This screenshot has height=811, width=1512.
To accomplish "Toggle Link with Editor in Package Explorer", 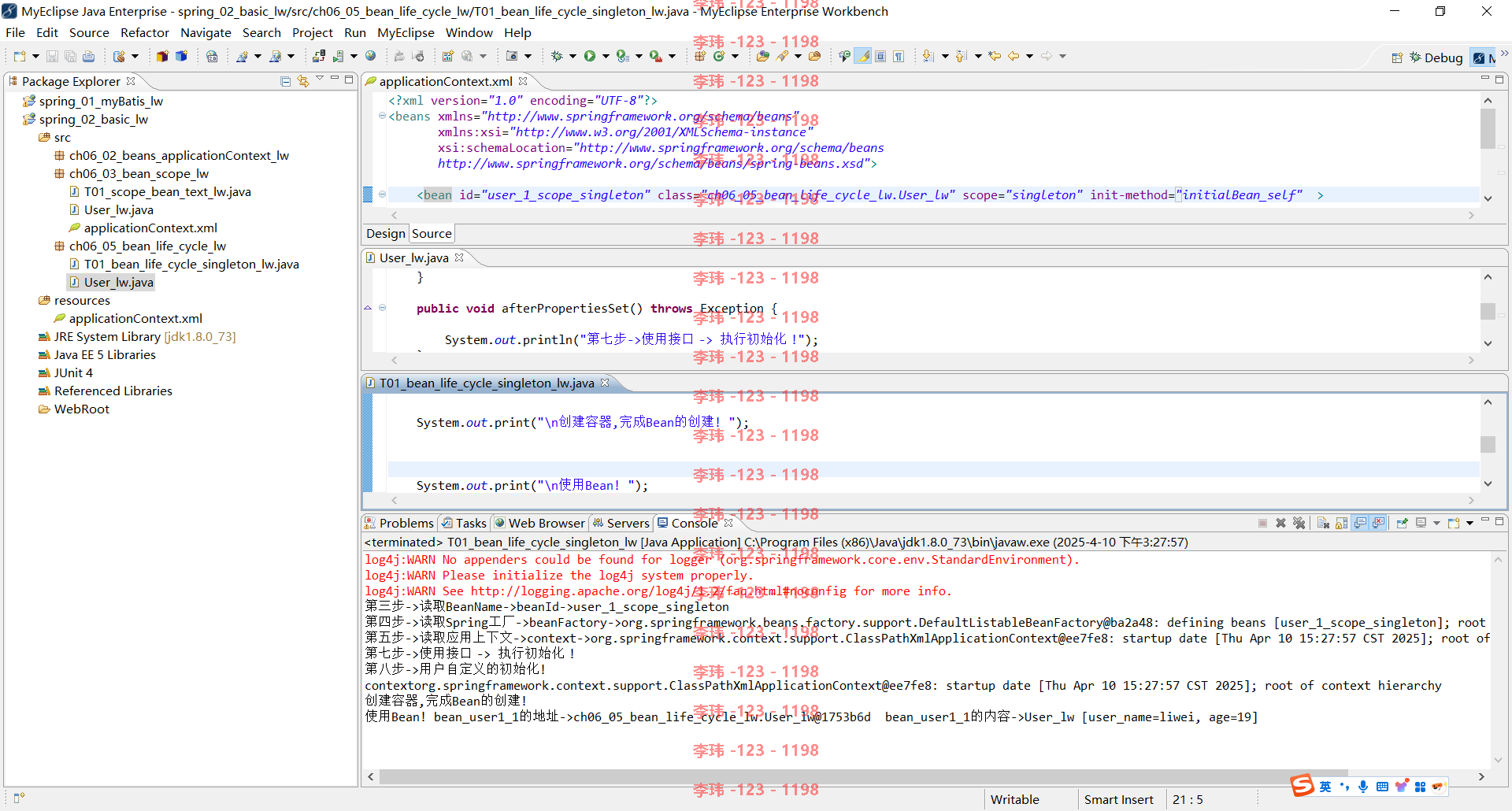I will tap(303, 81).
